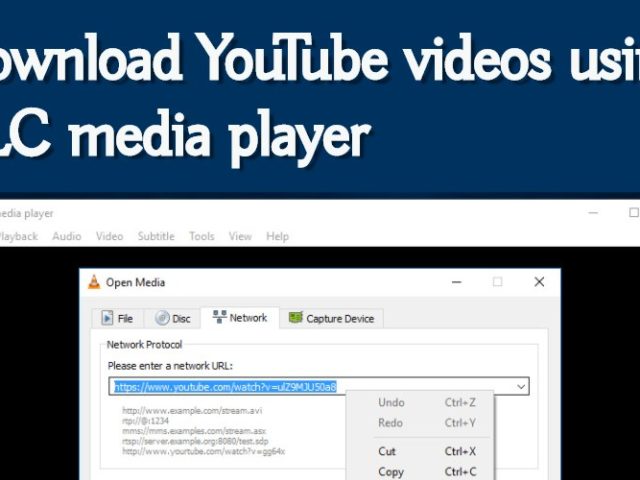Click the Capture Device card icon
This screenshot has width=640, height=480.
click(x=296, y=317)
